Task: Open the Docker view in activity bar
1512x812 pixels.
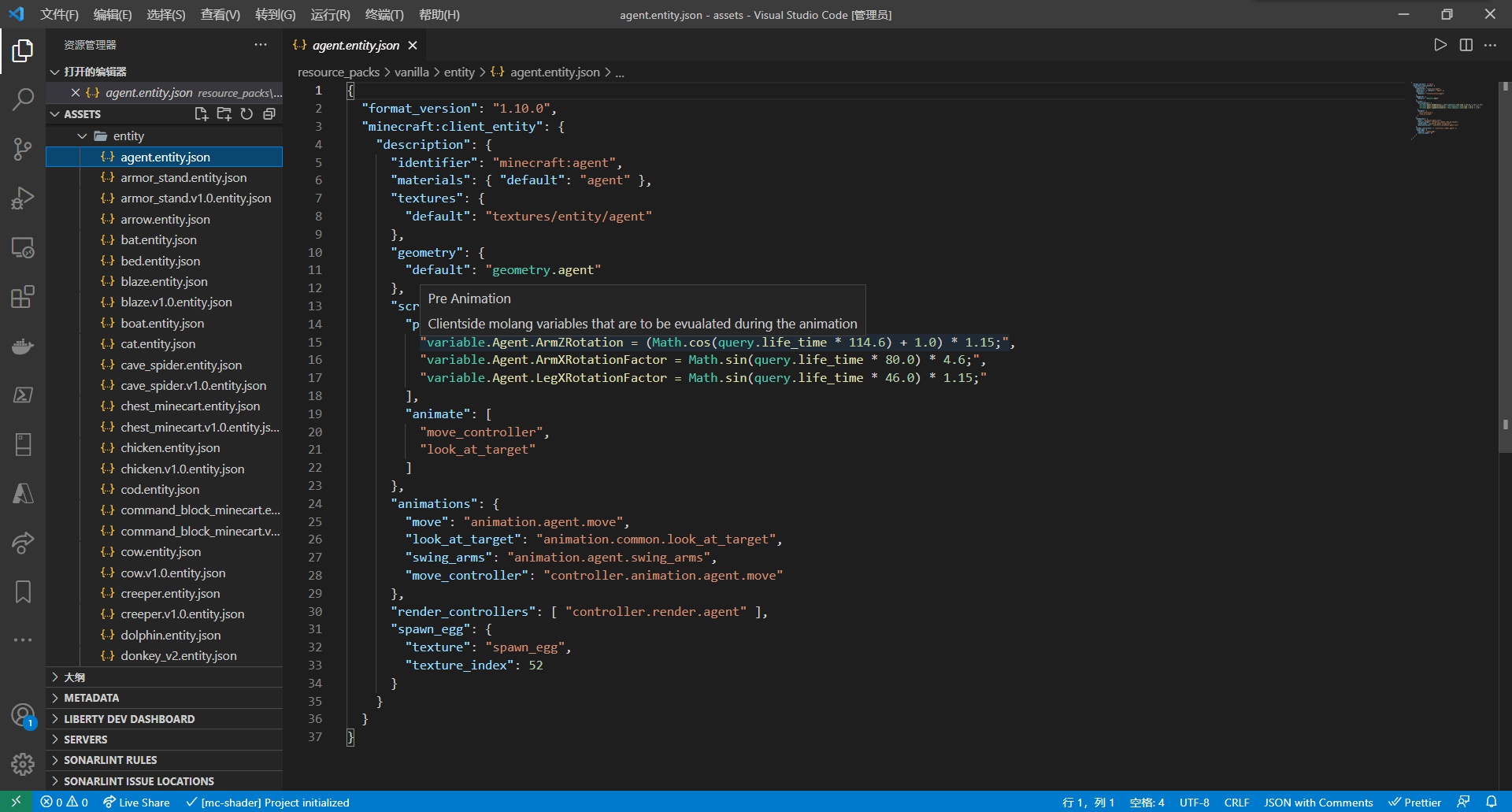Action: pyautogui.click(x=23, y=346)
